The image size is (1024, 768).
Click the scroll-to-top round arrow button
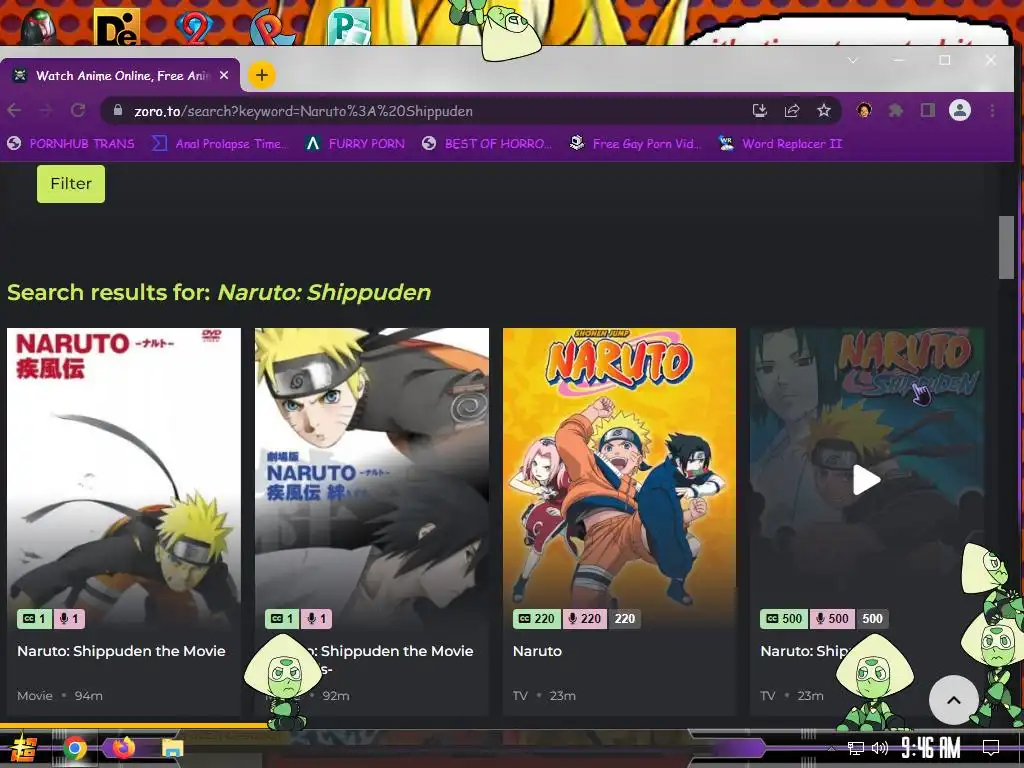pyautogui.click(x=953, y=699)
